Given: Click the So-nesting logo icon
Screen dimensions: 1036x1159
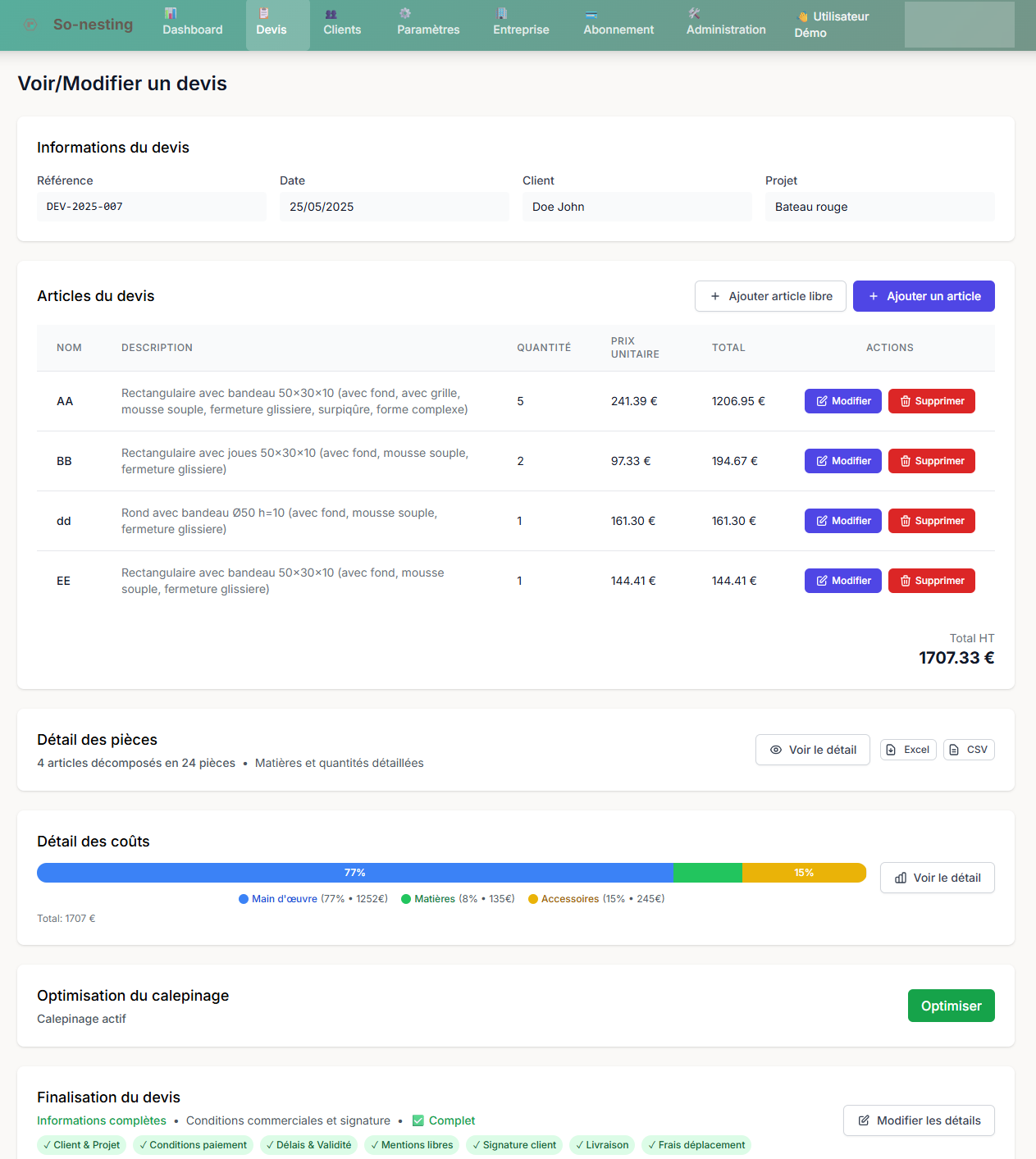Looking at the screenshot, I should tap(30, 25).
